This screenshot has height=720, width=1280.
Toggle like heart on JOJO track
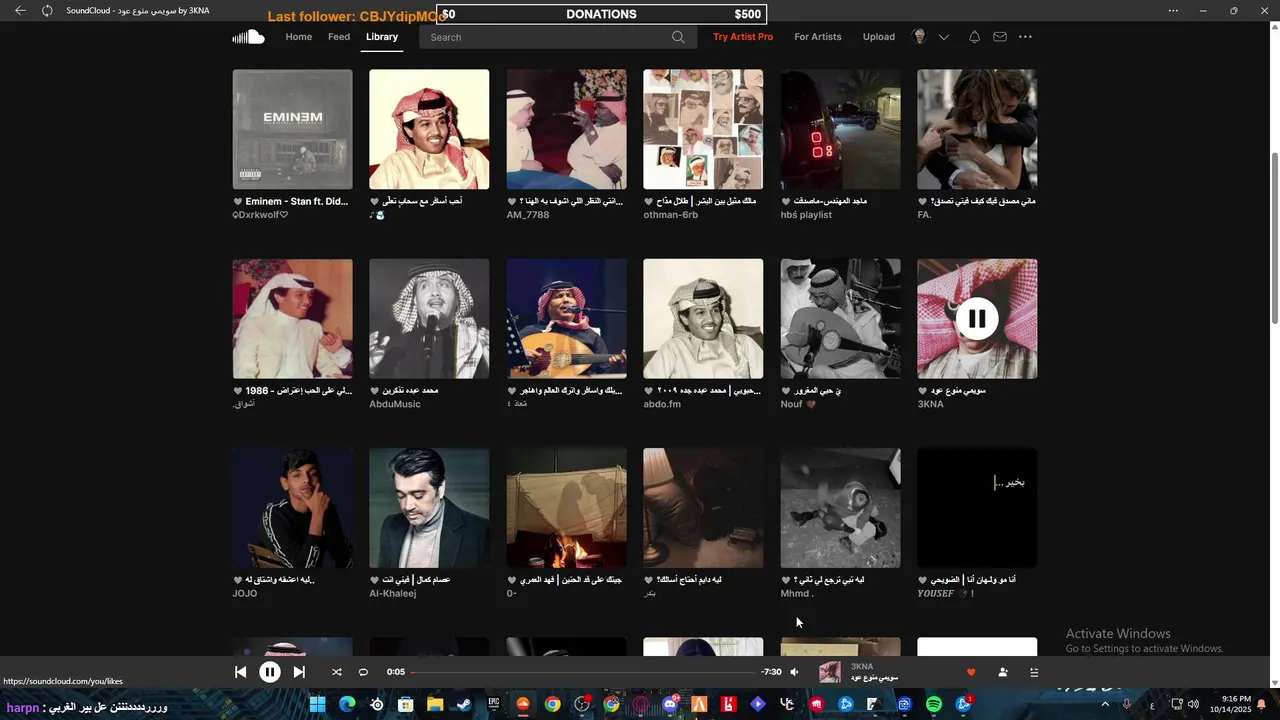tap(238, 580)
